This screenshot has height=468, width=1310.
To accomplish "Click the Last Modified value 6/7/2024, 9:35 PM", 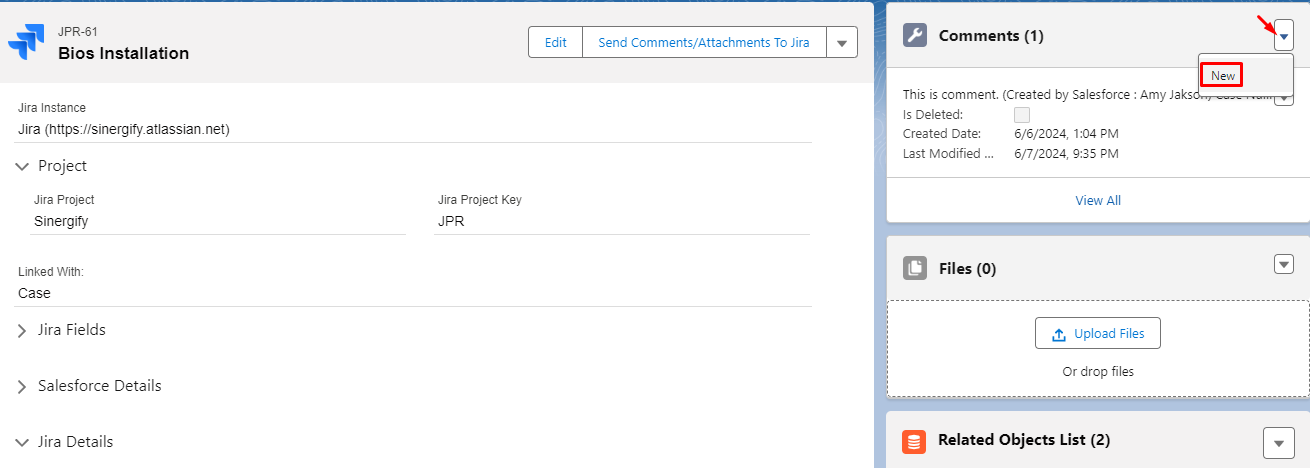I will click(1066, 153).
